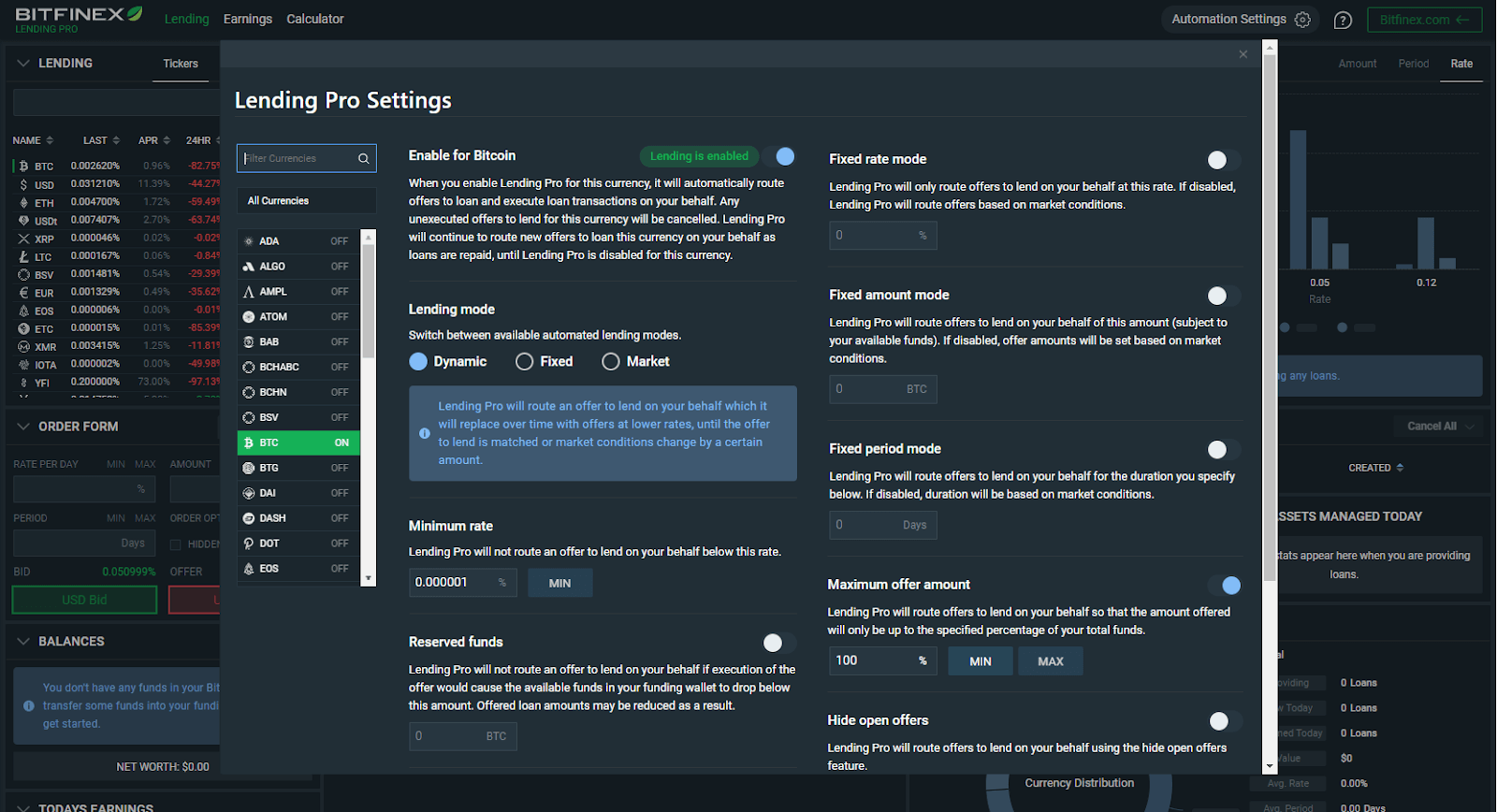Click the BTG icon in settings currency list
Viewport: 1497px width, 812px height.
249,468
